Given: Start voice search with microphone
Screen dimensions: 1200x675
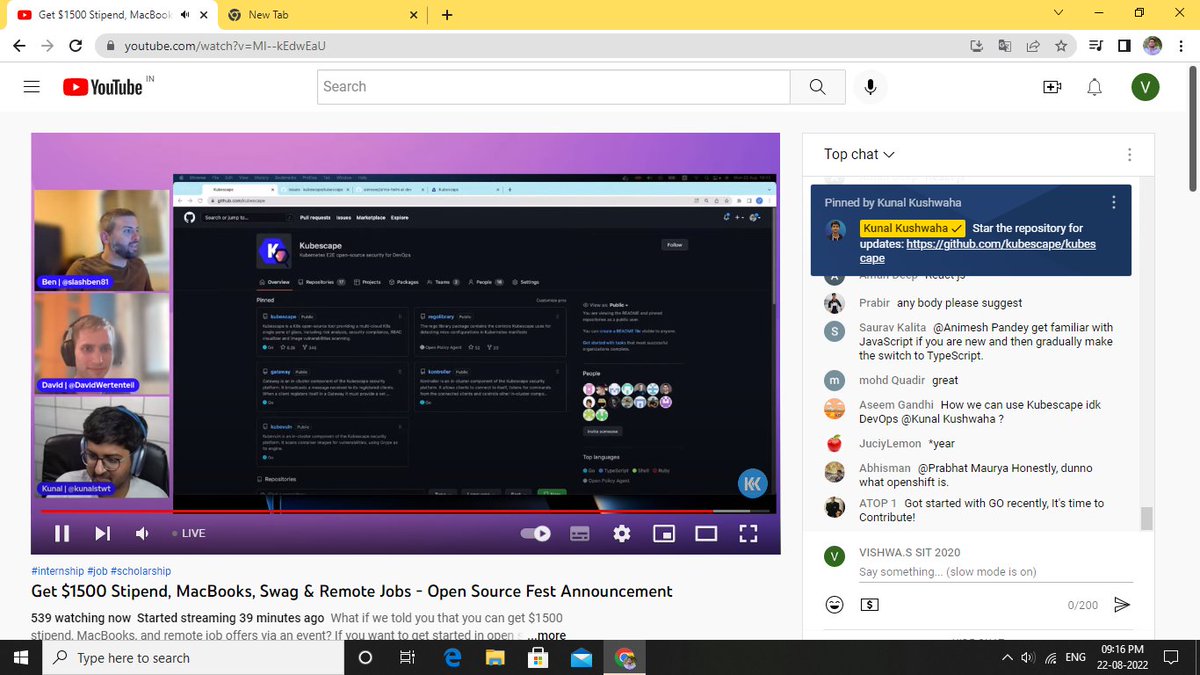Looking at the screenshot, I should pyautogui.click(x=870, y=87).
